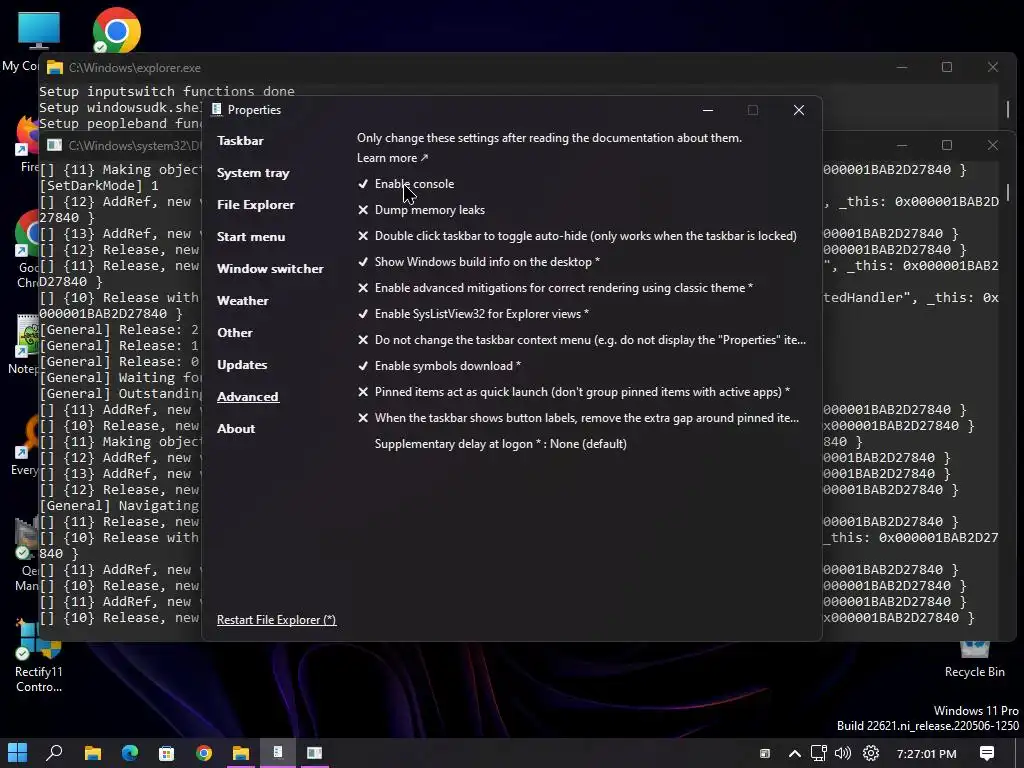1024x768 pixels.
Task: Click the system32 console window icon
Action: click(55, 145)
